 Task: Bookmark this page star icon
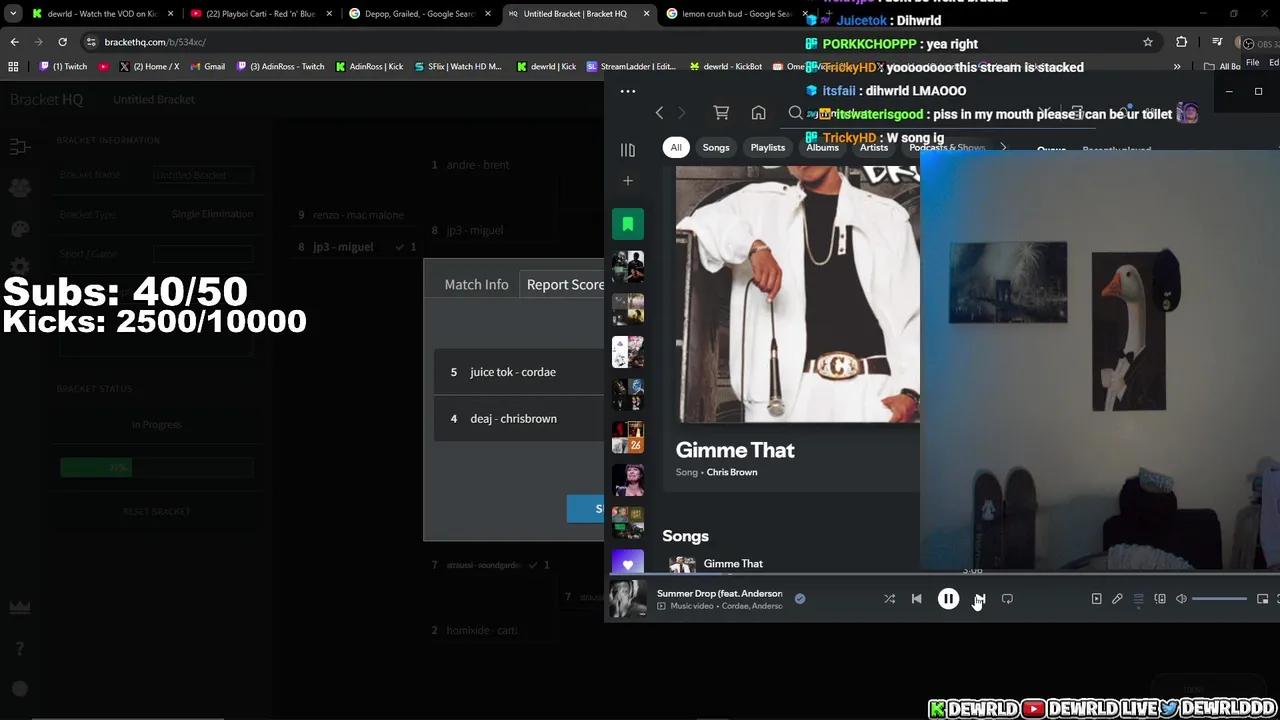(1148, 42)
